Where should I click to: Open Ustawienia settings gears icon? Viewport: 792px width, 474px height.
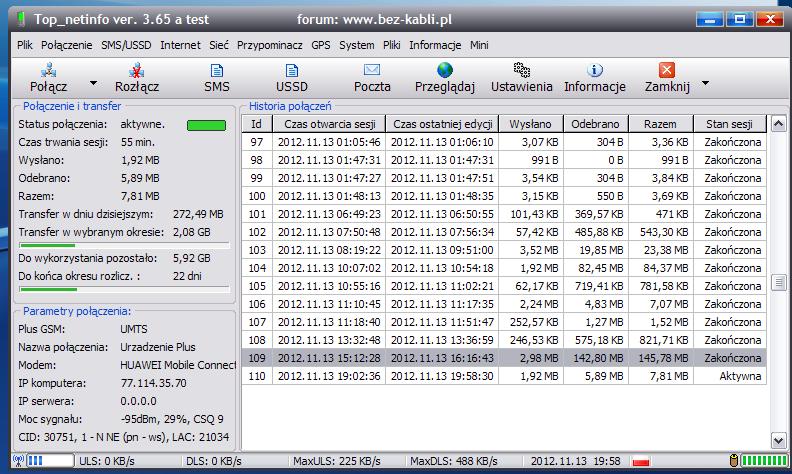point(521,70)
